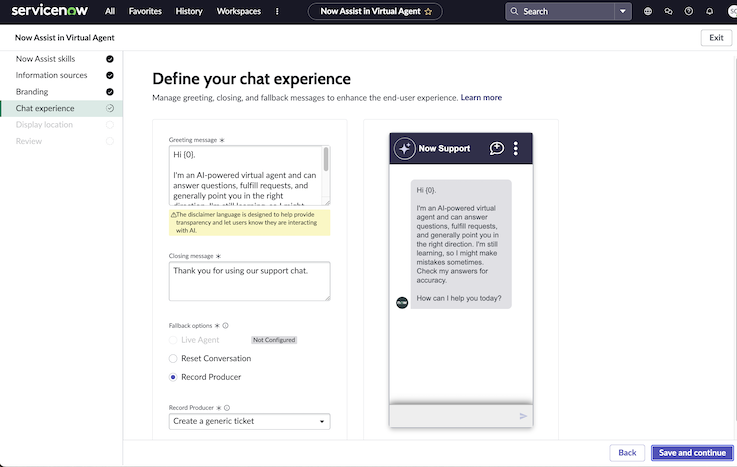Open the help question mark icon
This screenshot has width=737, height=467.
[x=689, y=11]
